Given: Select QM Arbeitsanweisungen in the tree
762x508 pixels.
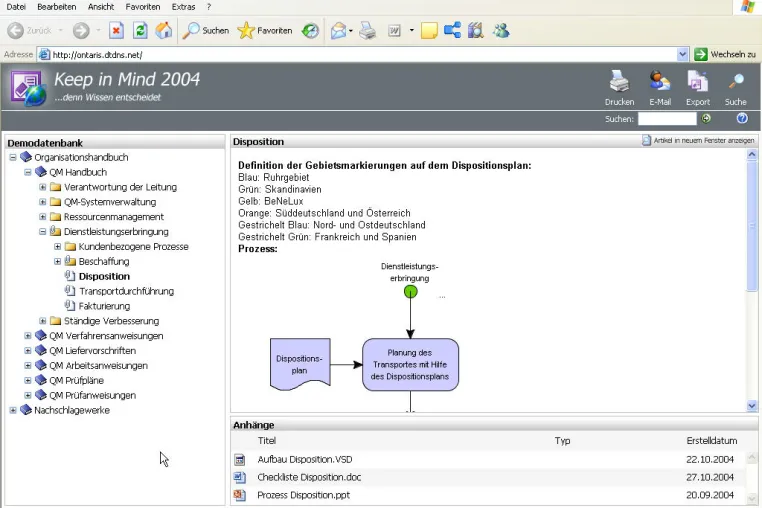Looking at the screenshot, I should click(98, 366).
